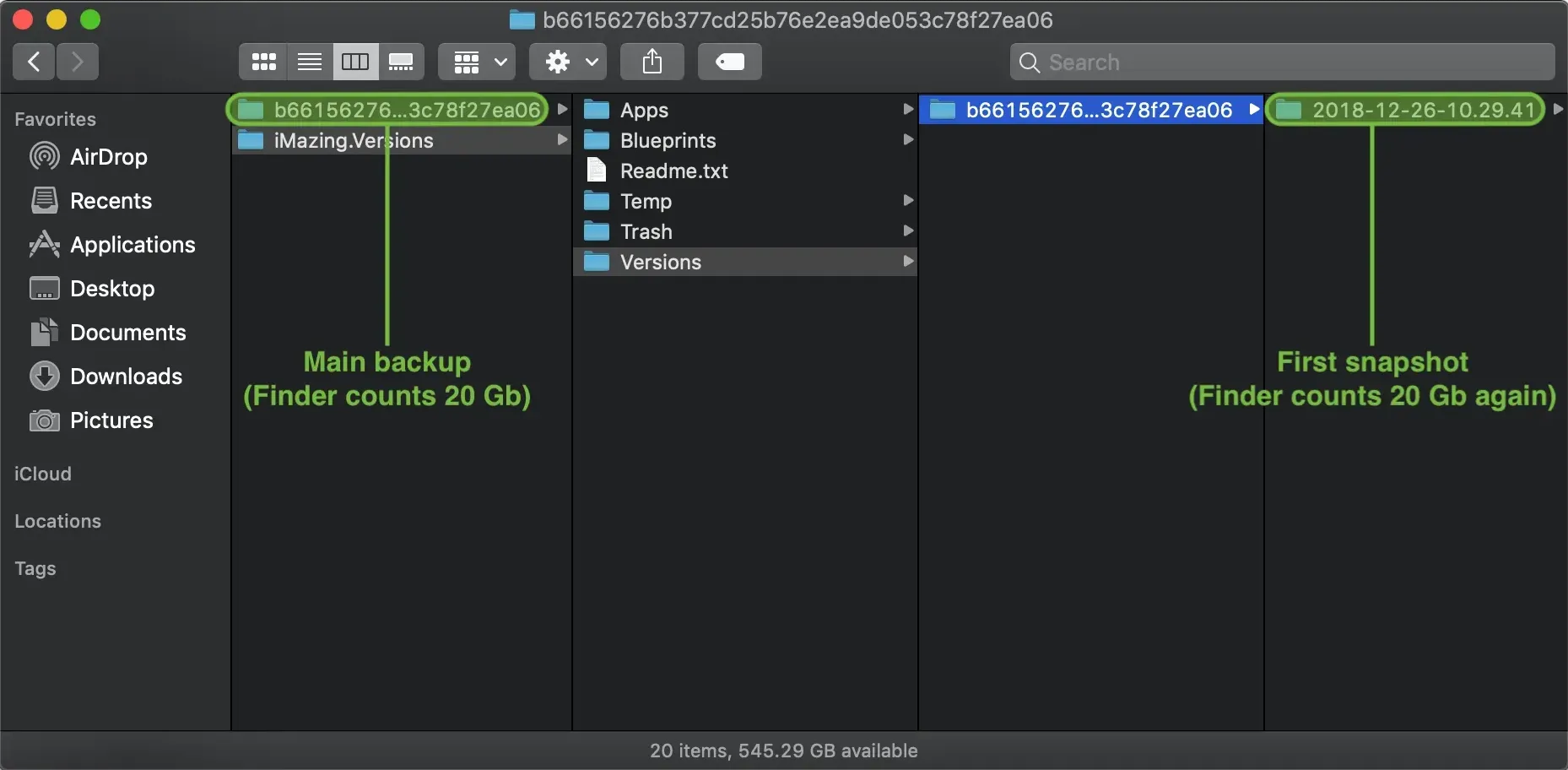Expand the Apps folder disclosure arrow
The width and height of the screenshot is (1568, 770).
(x=906, y=109)
